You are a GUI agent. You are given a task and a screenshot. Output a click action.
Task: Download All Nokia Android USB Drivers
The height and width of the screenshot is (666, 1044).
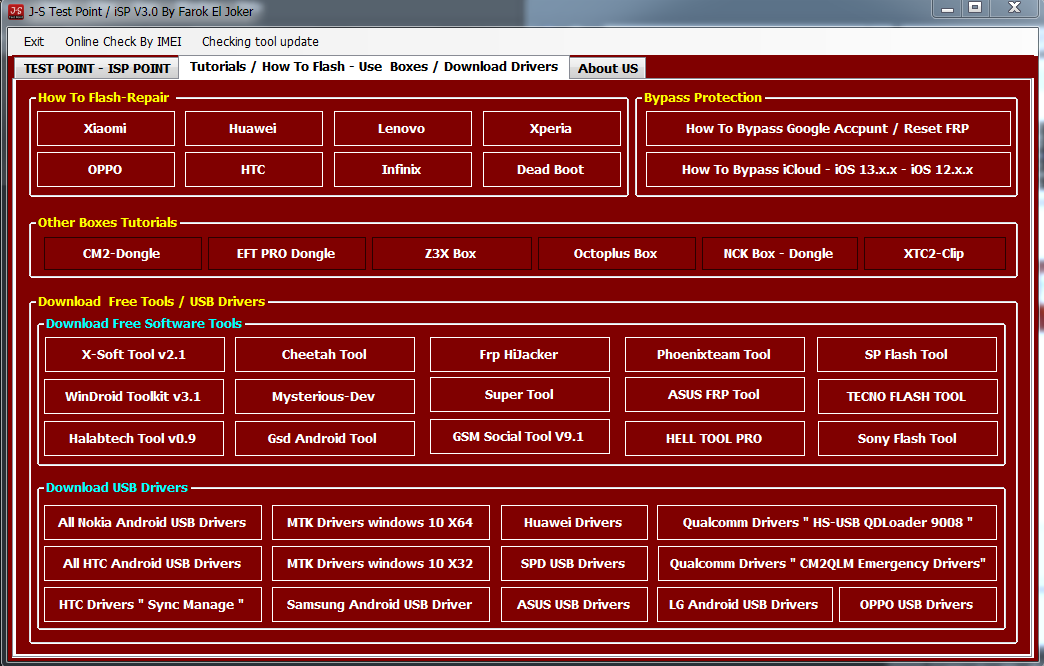pyautogui.click(x=152, y=522)
